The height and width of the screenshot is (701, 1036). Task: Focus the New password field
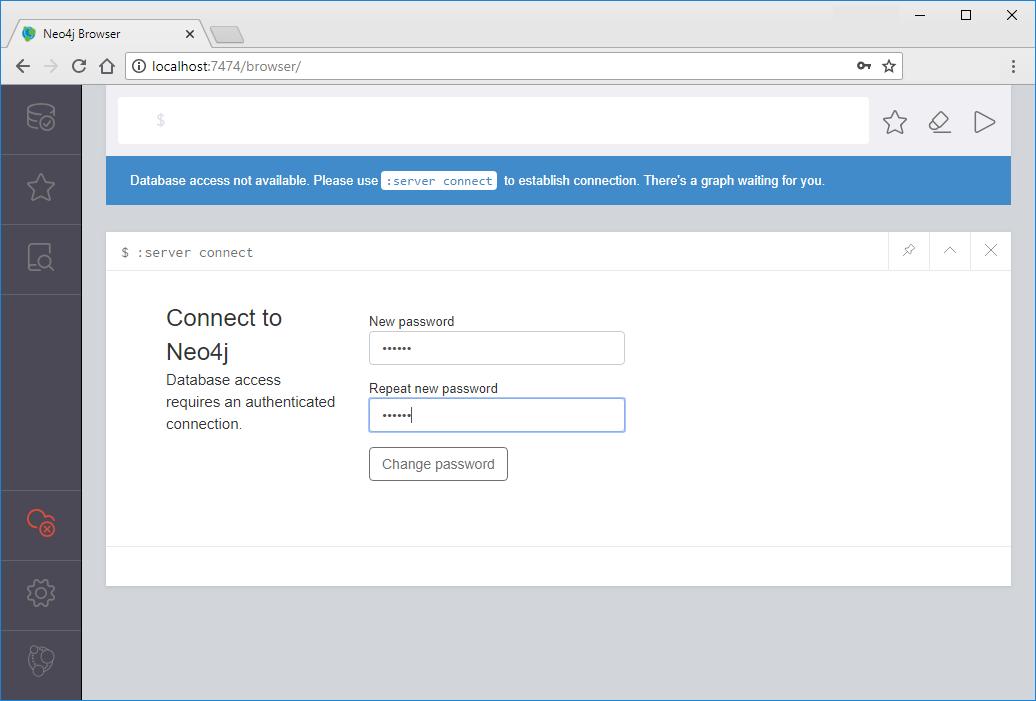click(x=496, y=348)
